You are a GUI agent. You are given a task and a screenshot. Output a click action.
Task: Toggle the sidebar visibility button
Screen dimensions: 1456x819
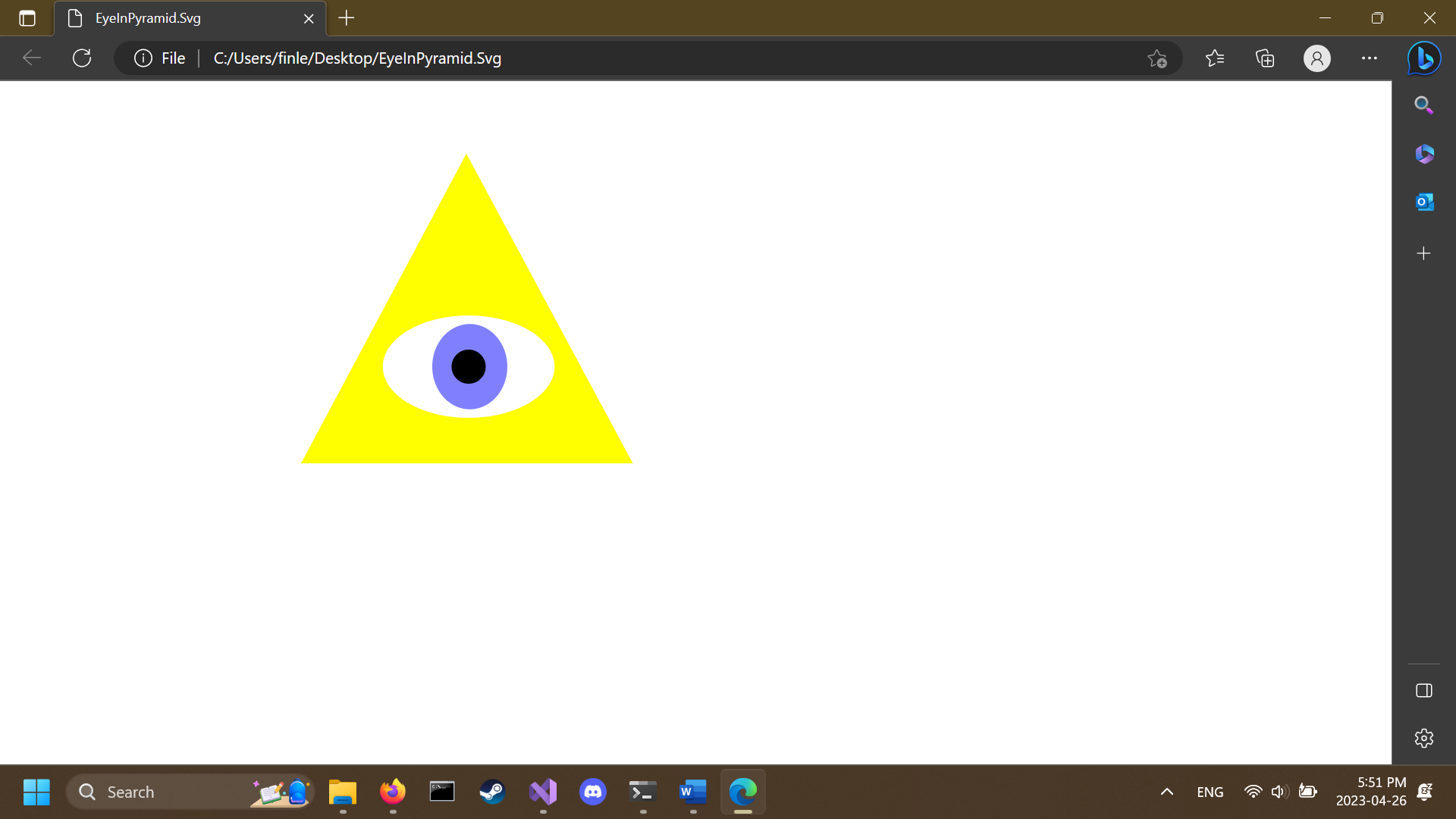[x=1423, y=690]
